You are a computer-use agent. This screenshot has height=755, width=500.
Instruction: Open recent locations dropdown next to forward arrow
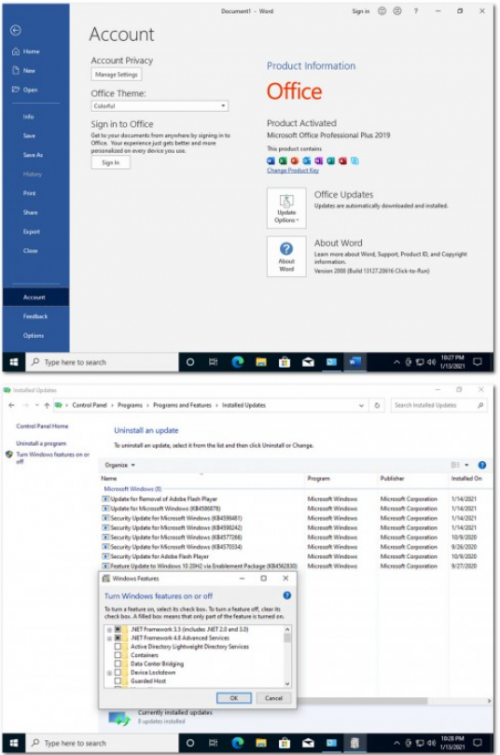pyautogui.click(x=37, y=405)
